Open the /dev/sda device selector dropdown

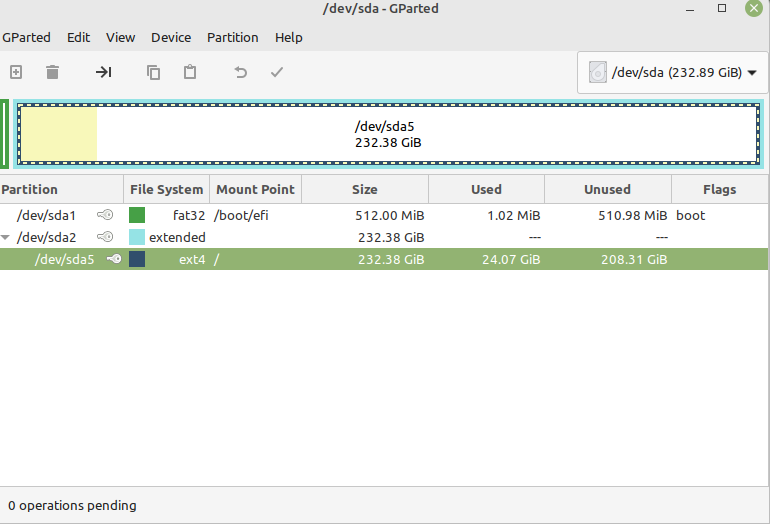click(x=673, y=72)
